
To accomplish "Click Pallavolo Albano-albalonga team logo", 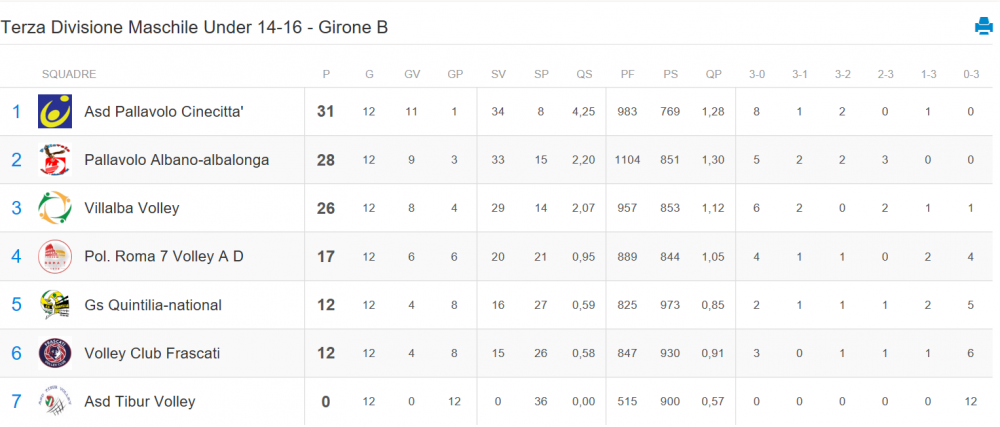I will tap(55, 160).
